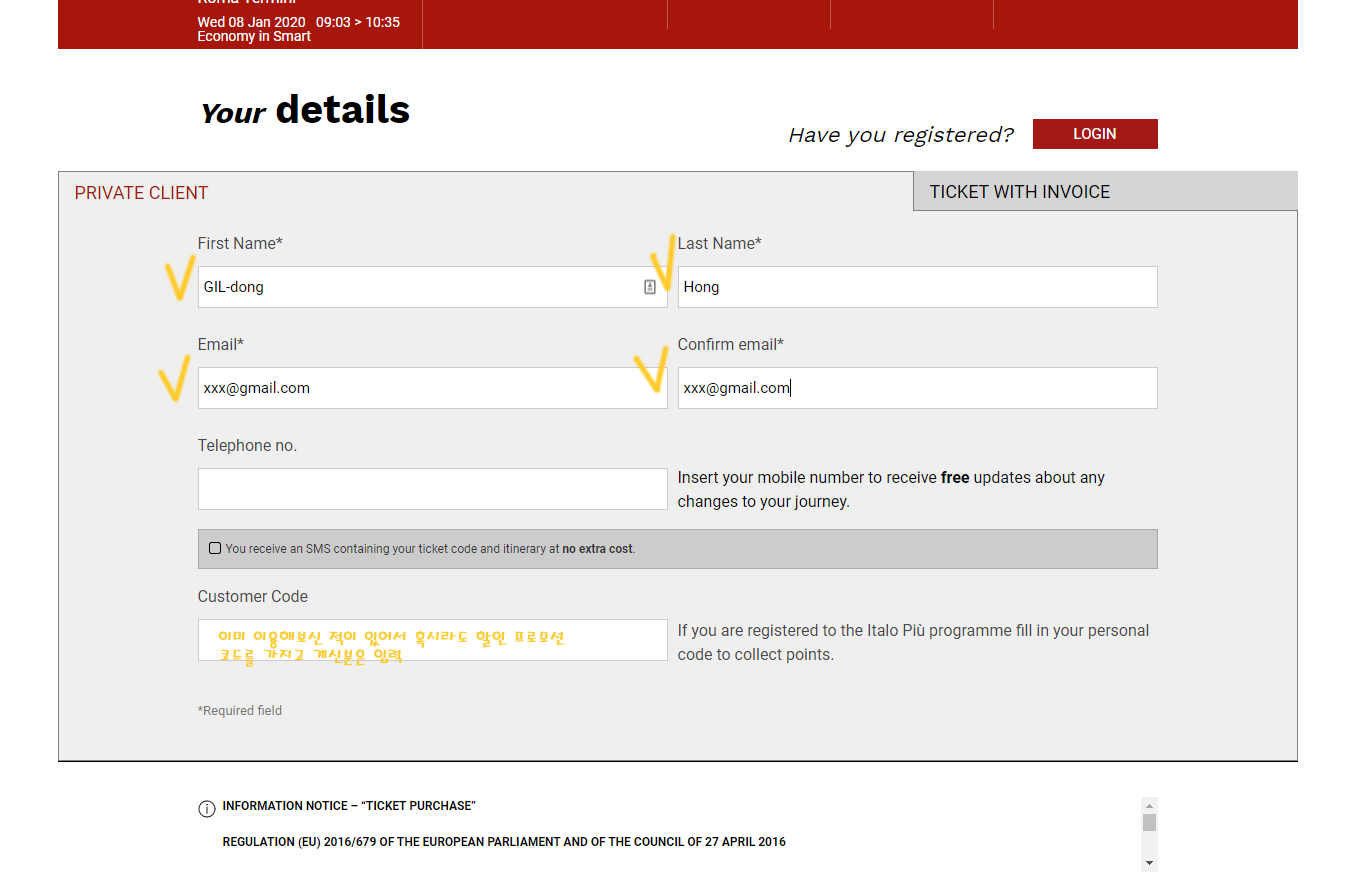Screen dimensions: 1372x885
Task: Click the 'REGULATION (EU) 2016/679' line
Action: click(x=504, y=842)
